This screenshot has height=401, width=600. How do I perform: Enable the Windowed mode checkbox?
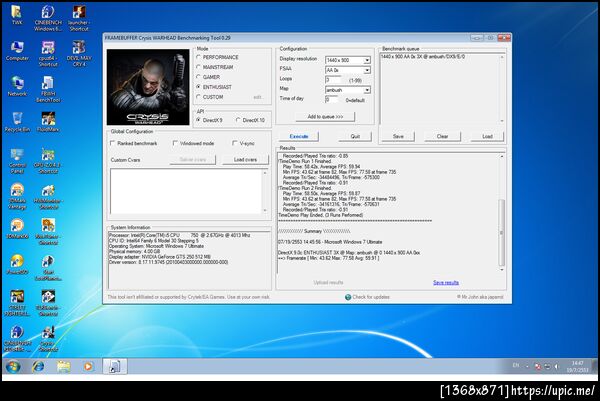point(175,143)
